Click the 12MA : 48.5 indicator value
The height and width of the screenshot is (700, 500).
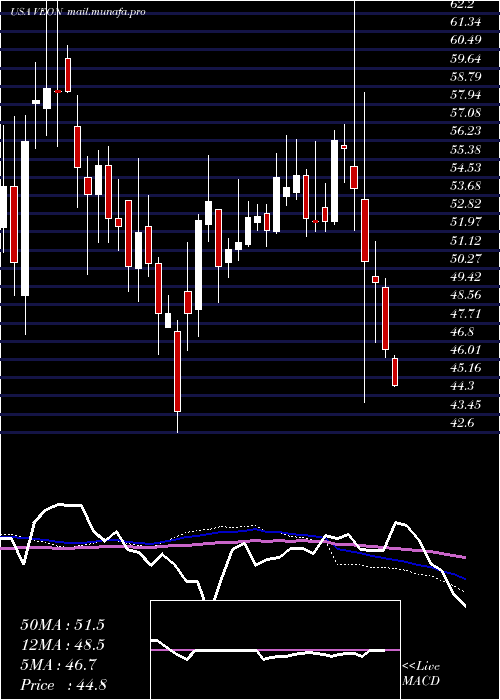pyautogui.click(x=62, y=645)
